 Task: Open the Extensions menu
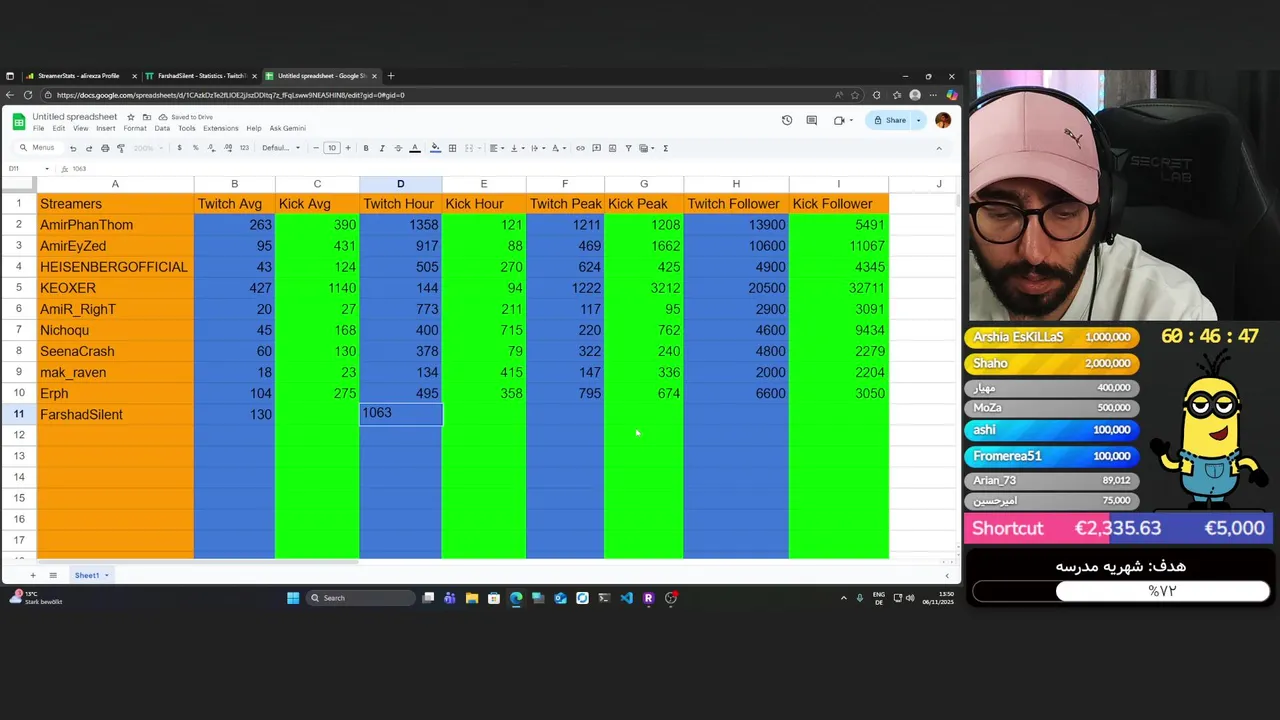pos(221,128)
